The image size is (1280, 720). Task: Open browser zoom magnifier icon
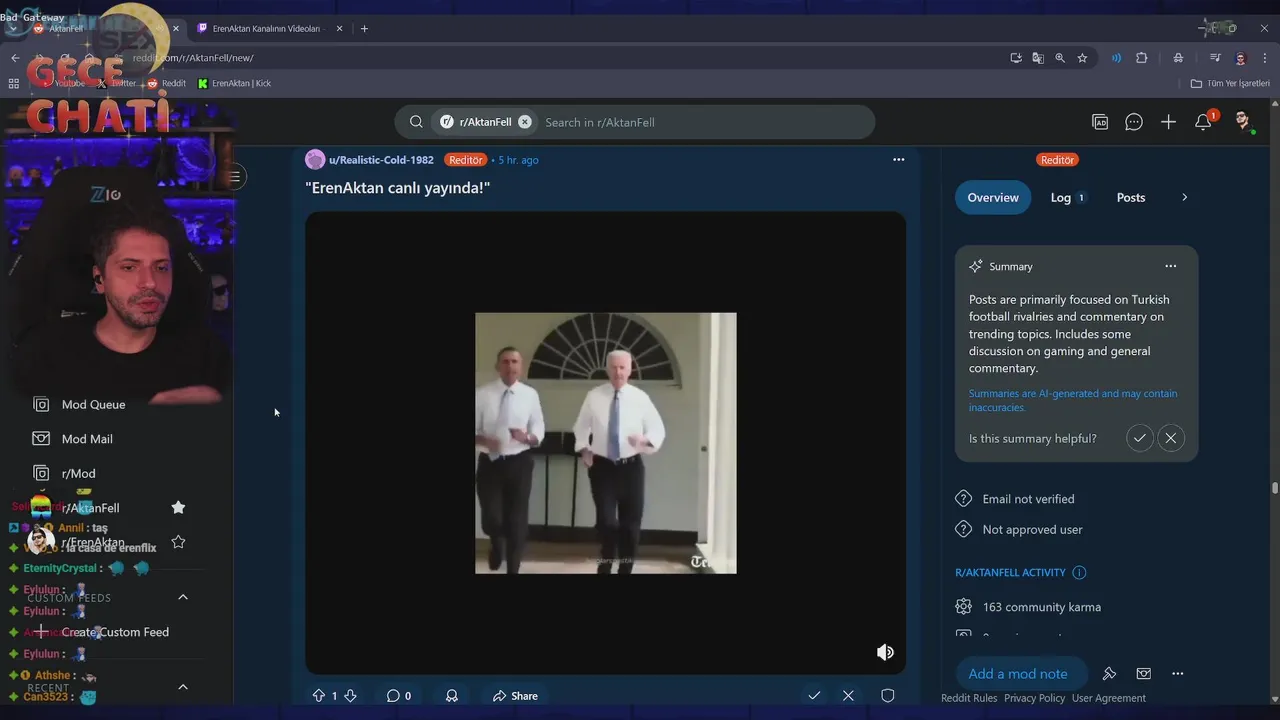pyautogui.click(x=1060, y=58)
